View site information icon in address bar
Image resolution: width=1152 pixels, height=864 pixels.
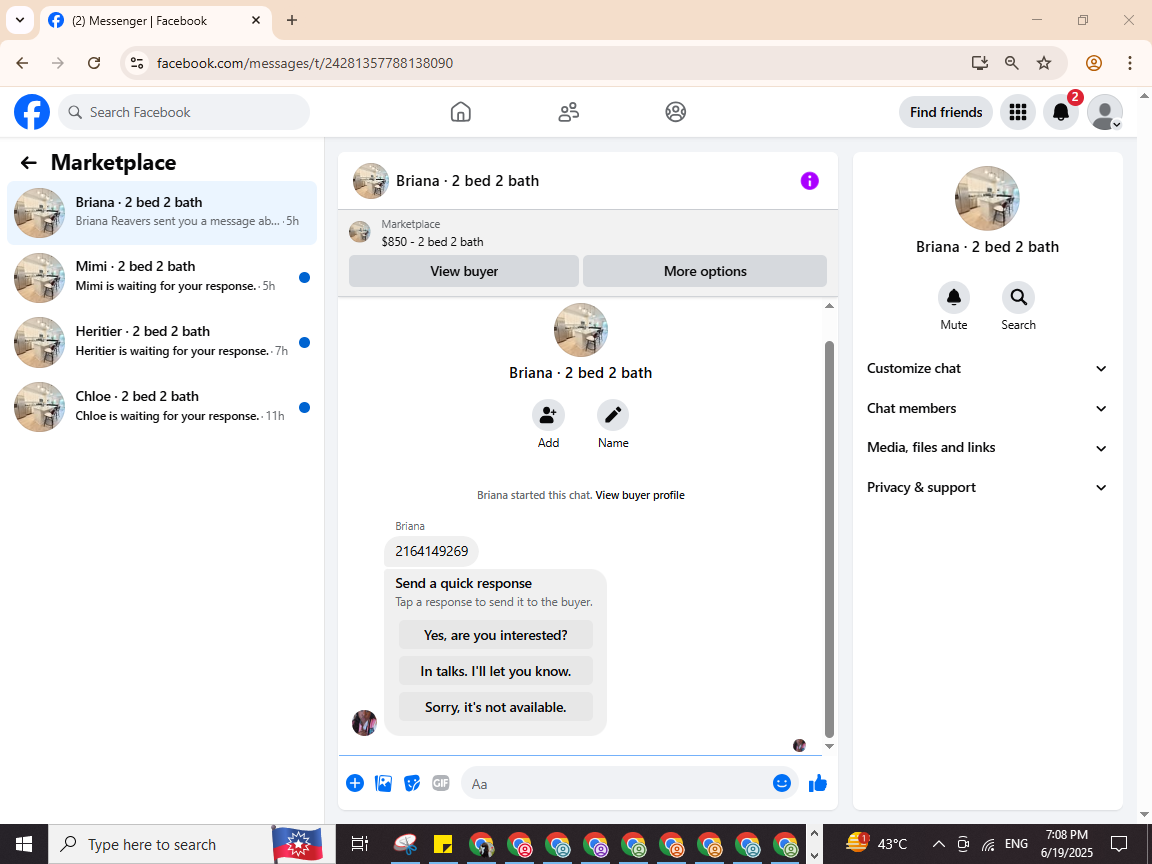tap(137, 63)
